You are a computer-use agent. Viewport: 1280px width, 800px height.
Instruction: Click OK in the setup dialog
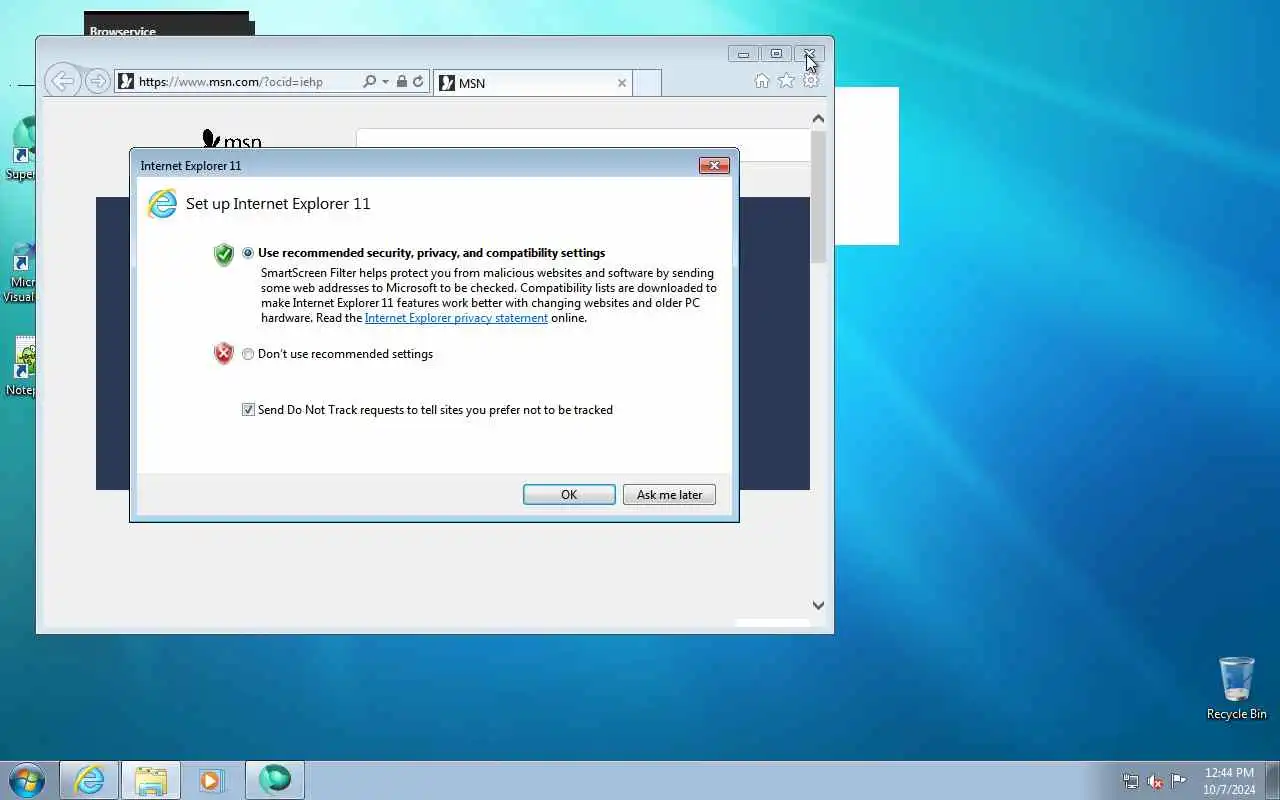(x=569, y=495)
